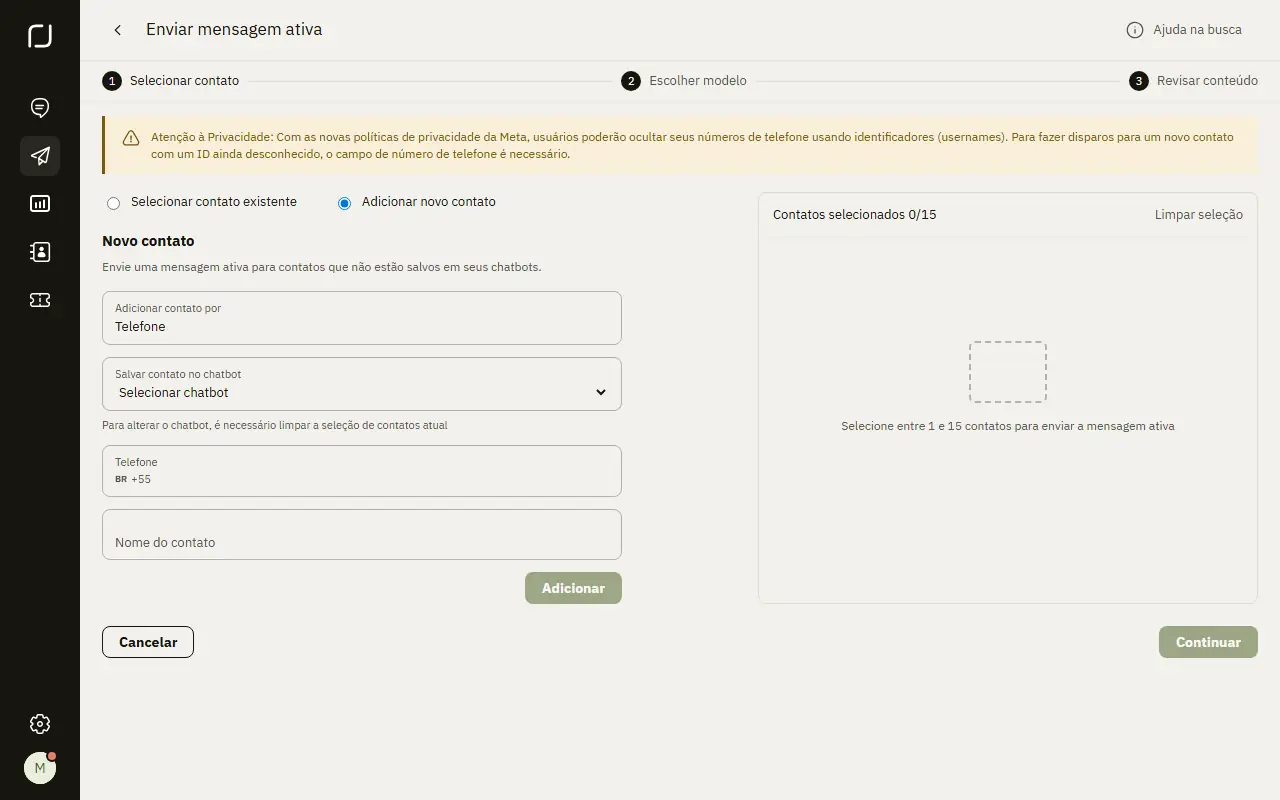Click the 'Novo contato' heading

pos(148,241)
